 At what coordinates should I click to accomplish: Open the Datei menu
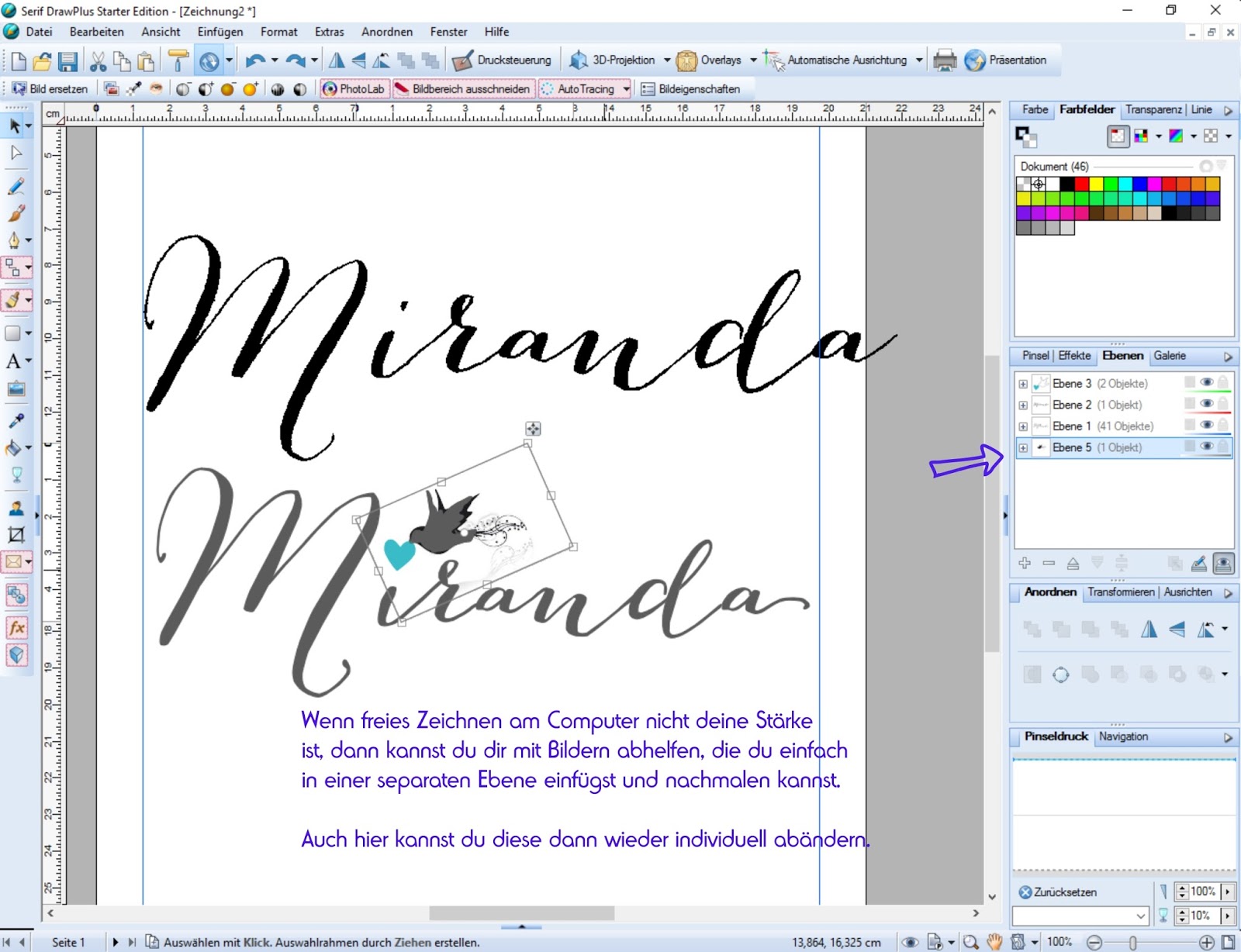(39, 32)
